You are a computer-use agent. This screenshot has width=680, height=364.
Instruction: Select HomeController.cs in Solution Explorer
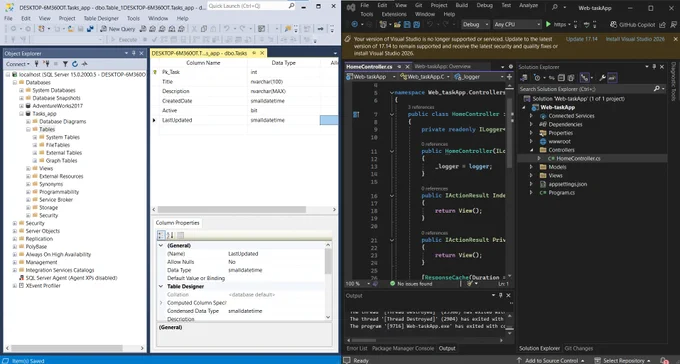click(x=579, y=159)
